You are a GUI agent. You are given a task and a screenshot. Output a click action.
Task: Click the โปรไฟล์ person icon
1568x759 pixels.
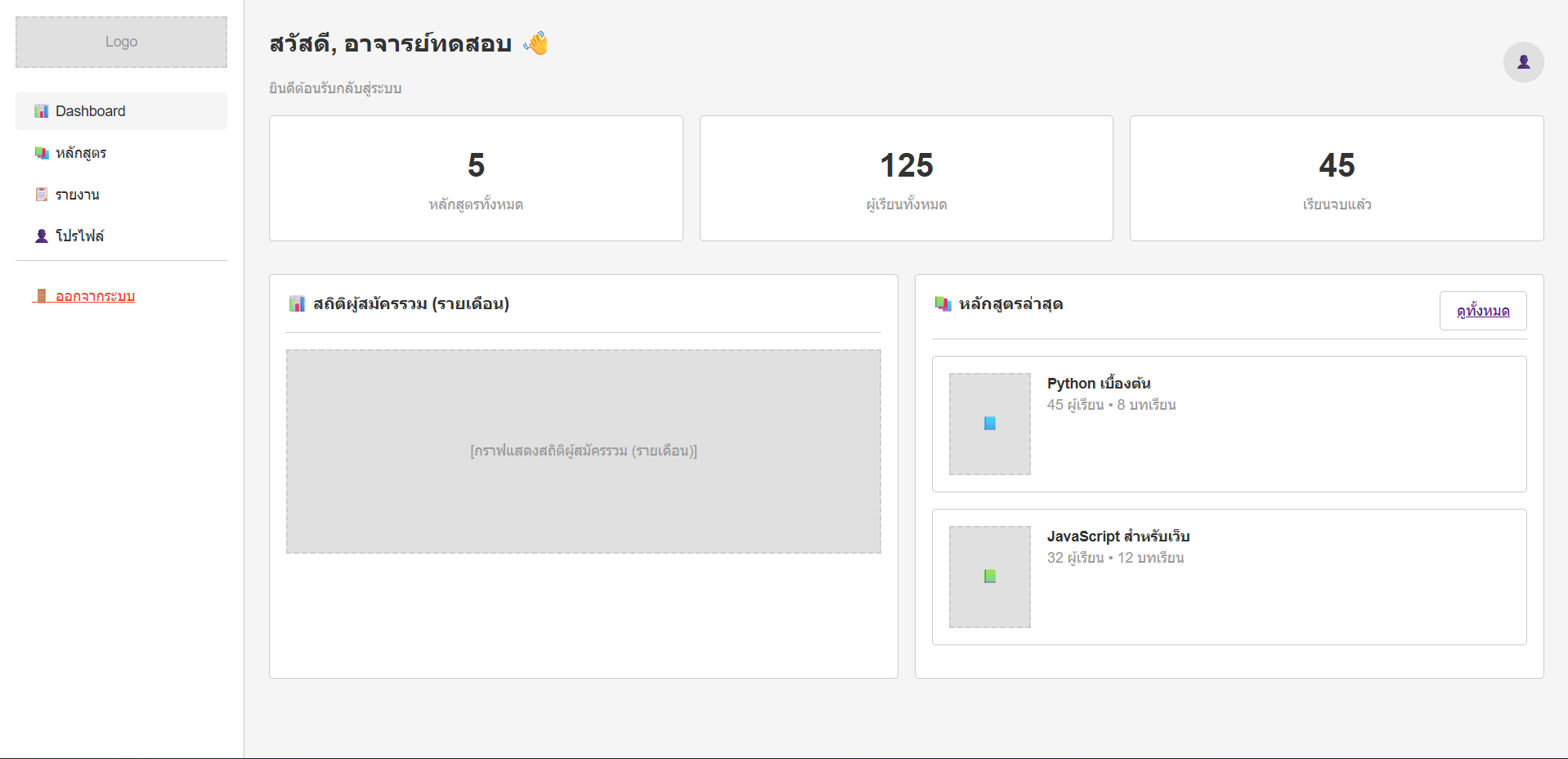click(39, 236)
